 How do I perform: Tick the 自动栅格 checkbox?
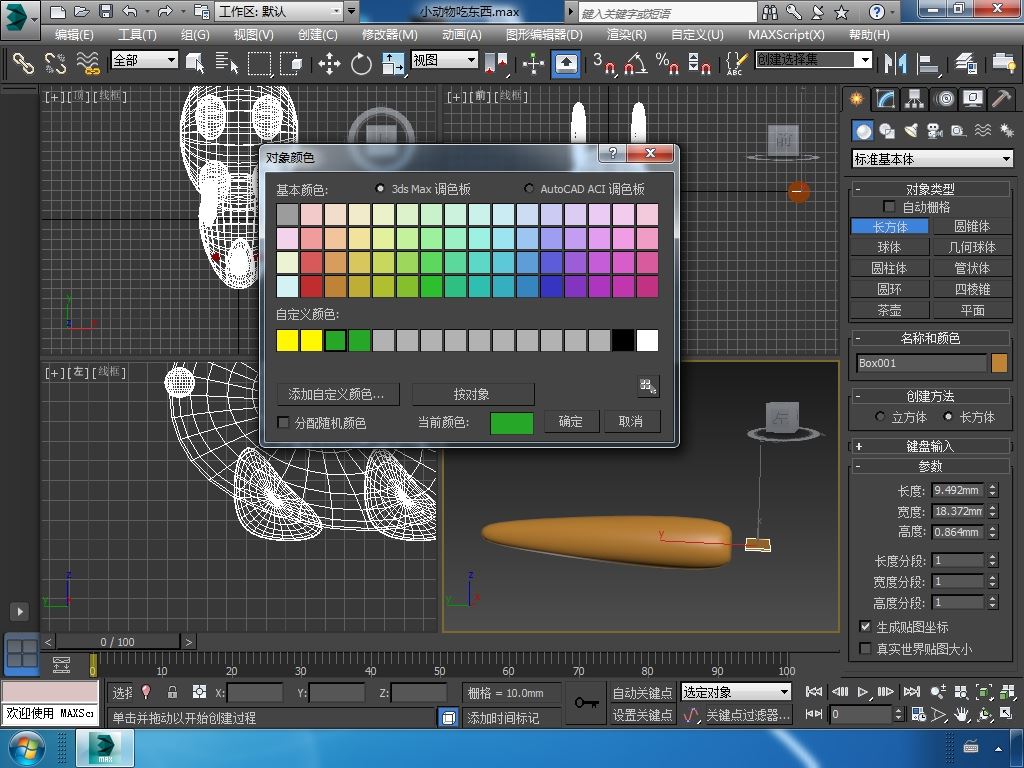(x=889, y=206)
